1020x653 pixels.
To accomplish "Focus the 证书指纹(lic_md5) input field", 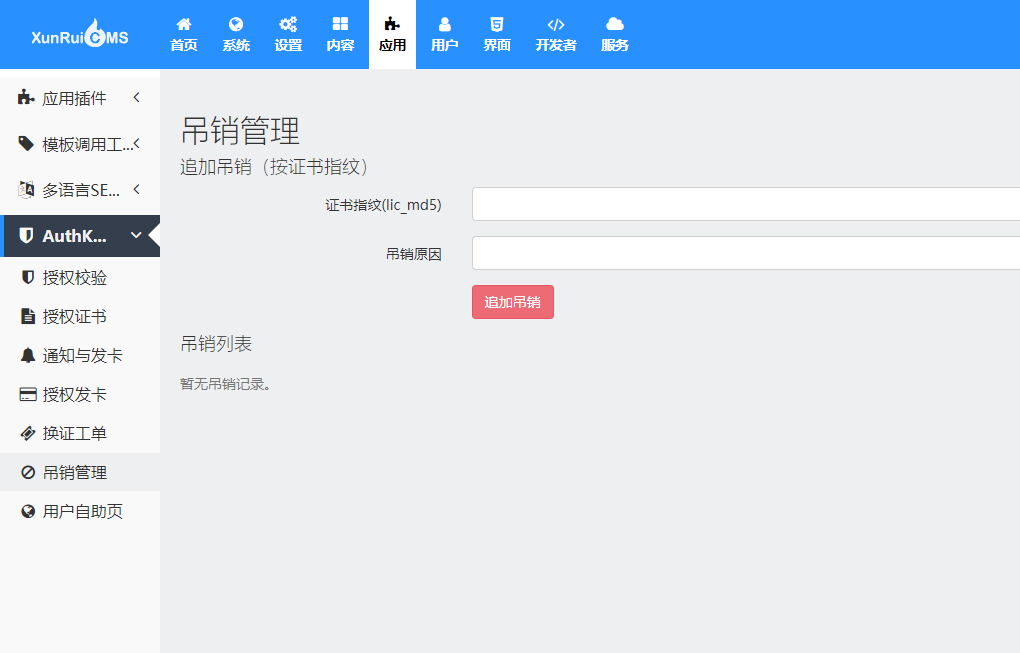I will [x=745, y=204].
